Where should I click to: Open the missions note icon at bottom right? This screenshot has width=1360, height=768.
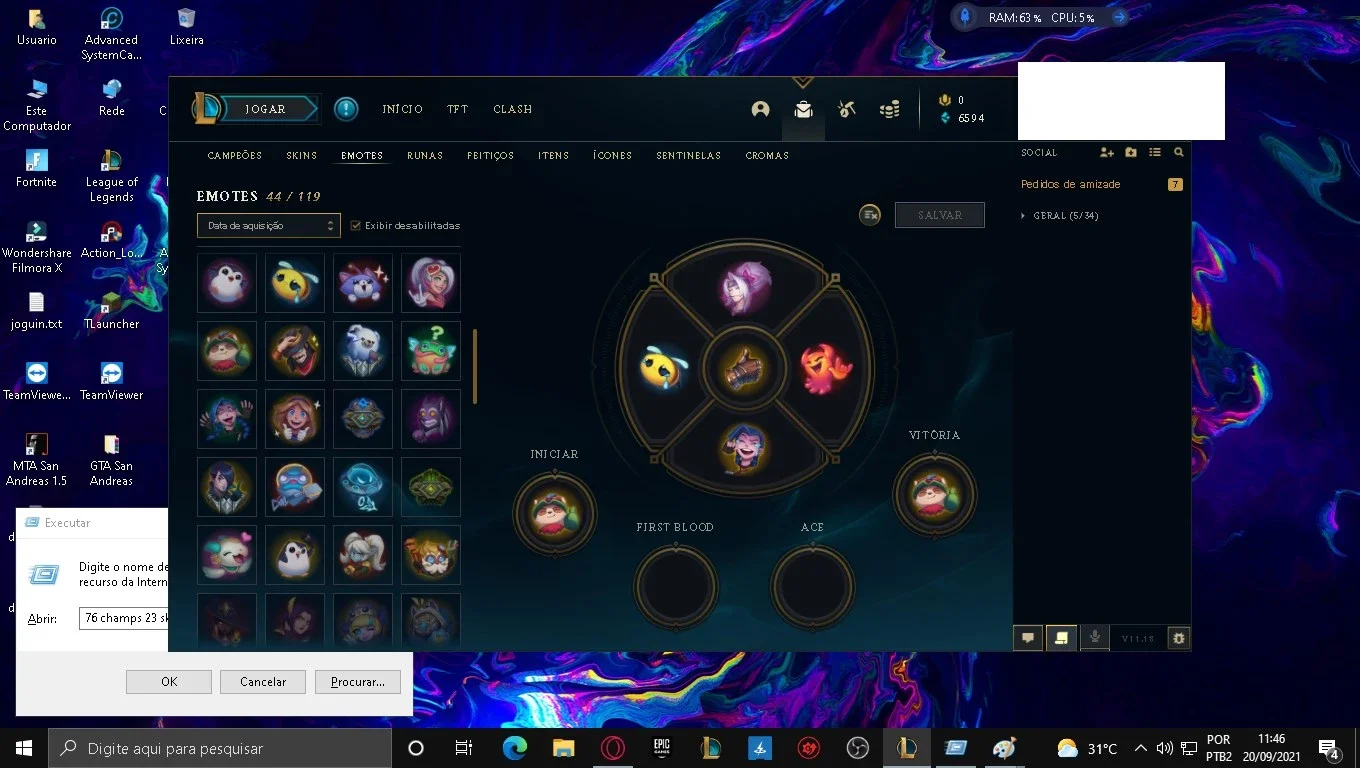click(x=1061, y=638)
